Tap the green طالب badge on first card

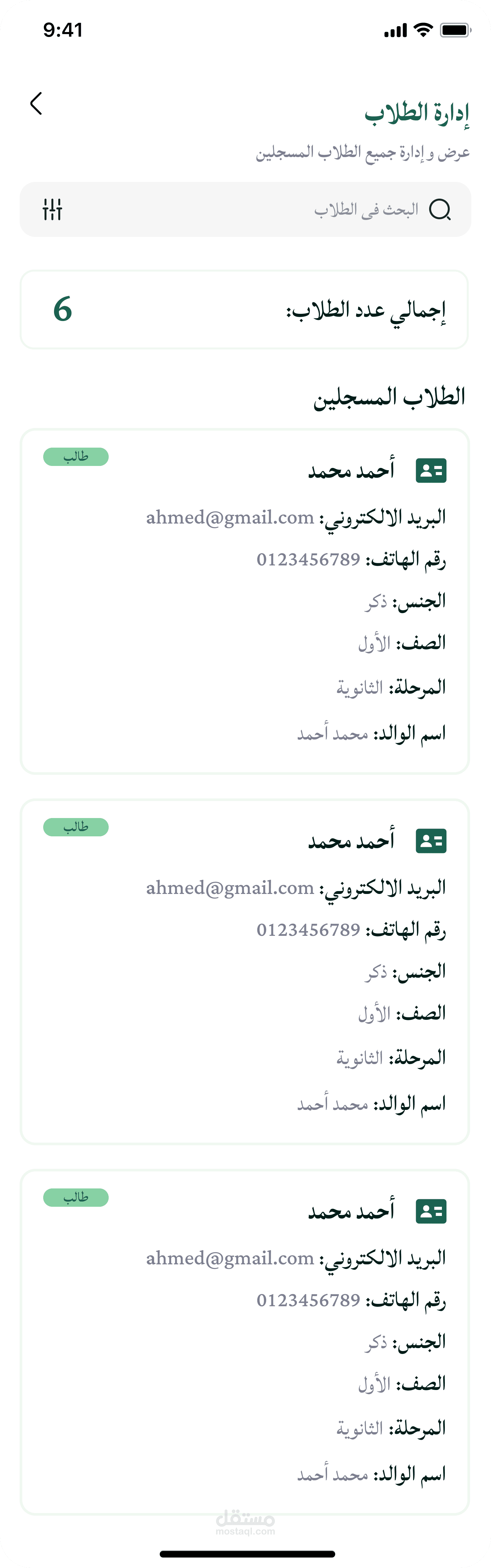pos(76,456)
